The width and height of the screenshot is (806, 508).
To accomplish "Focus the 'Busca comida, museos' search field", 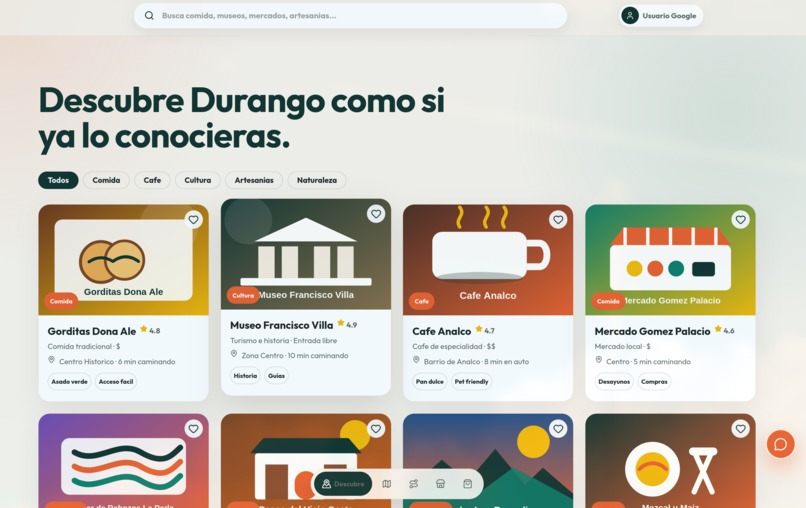I will 350,15.
